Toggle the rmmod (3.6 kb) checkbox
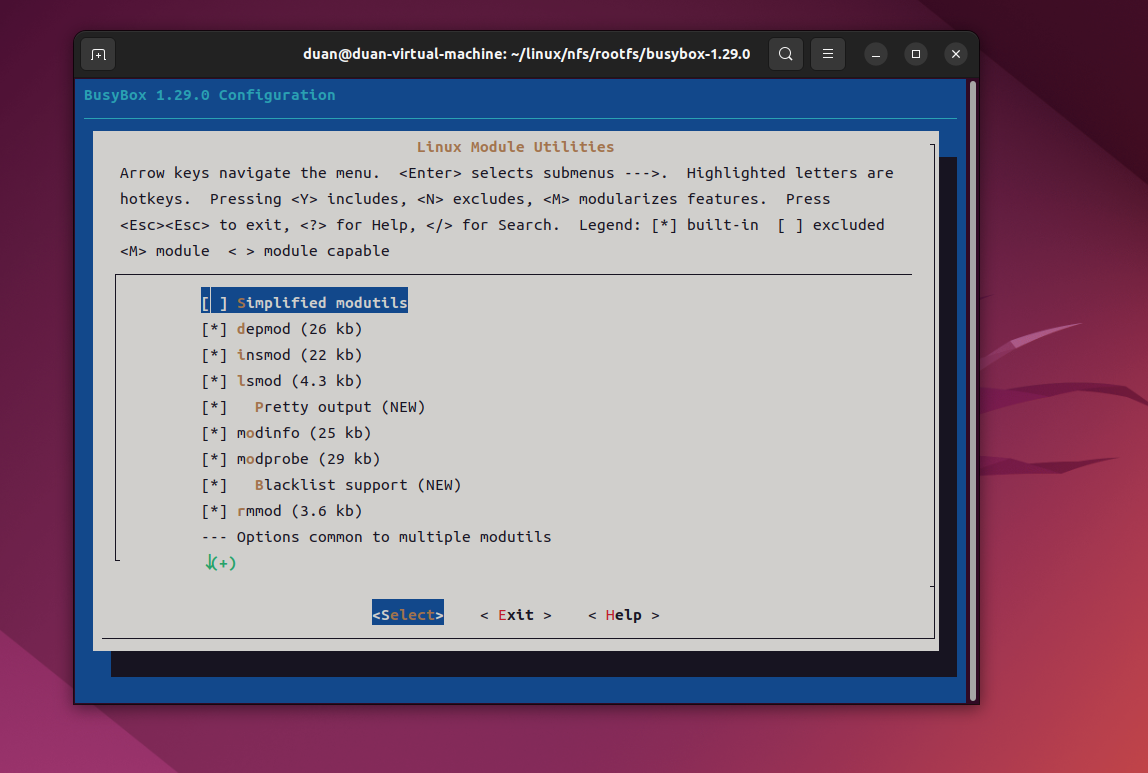The height and width of the screenshot is (773, 1148). [x=215, y=511]
